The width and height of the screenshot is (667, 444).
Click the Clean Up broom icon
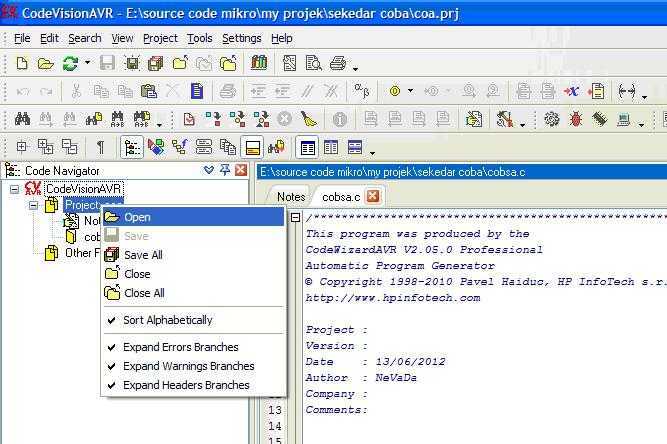(308, 119)
